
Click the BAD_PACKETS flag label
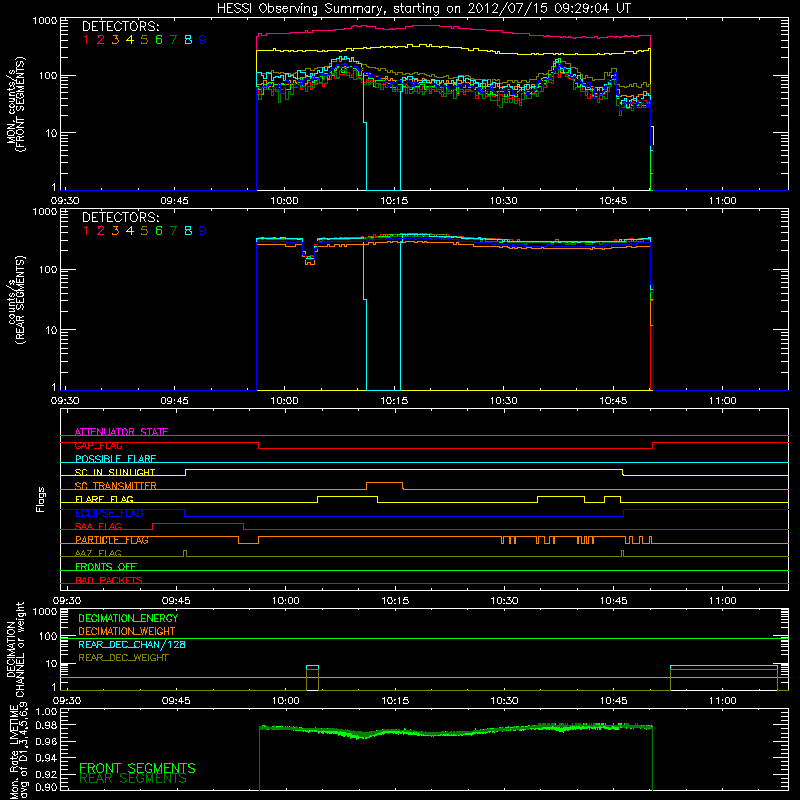click(x=109, y=580)
